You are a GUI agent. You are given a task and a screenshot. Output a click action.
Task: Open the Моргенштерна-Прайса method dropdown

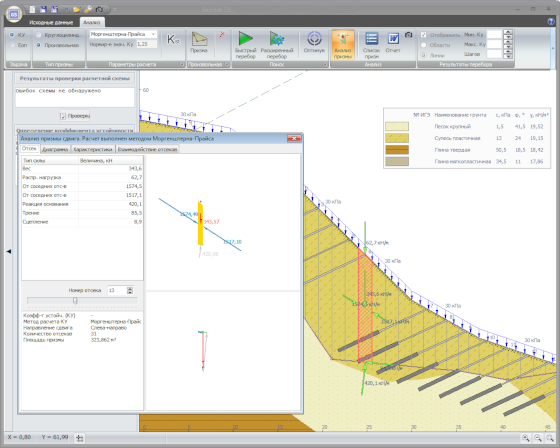click(x=123, y=34)
